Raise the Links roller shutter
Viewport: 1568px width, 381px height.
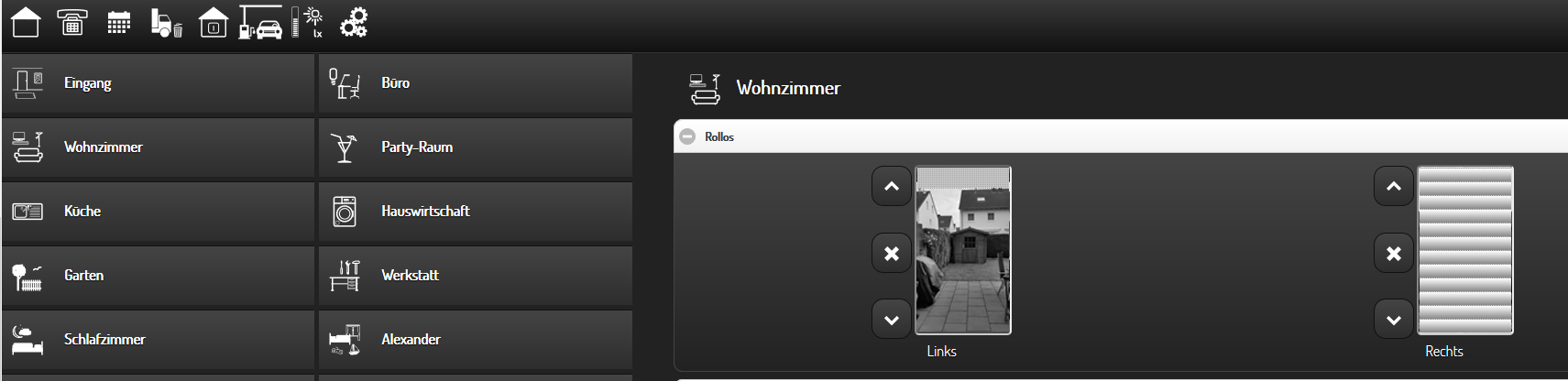click(x=892, y=186)
